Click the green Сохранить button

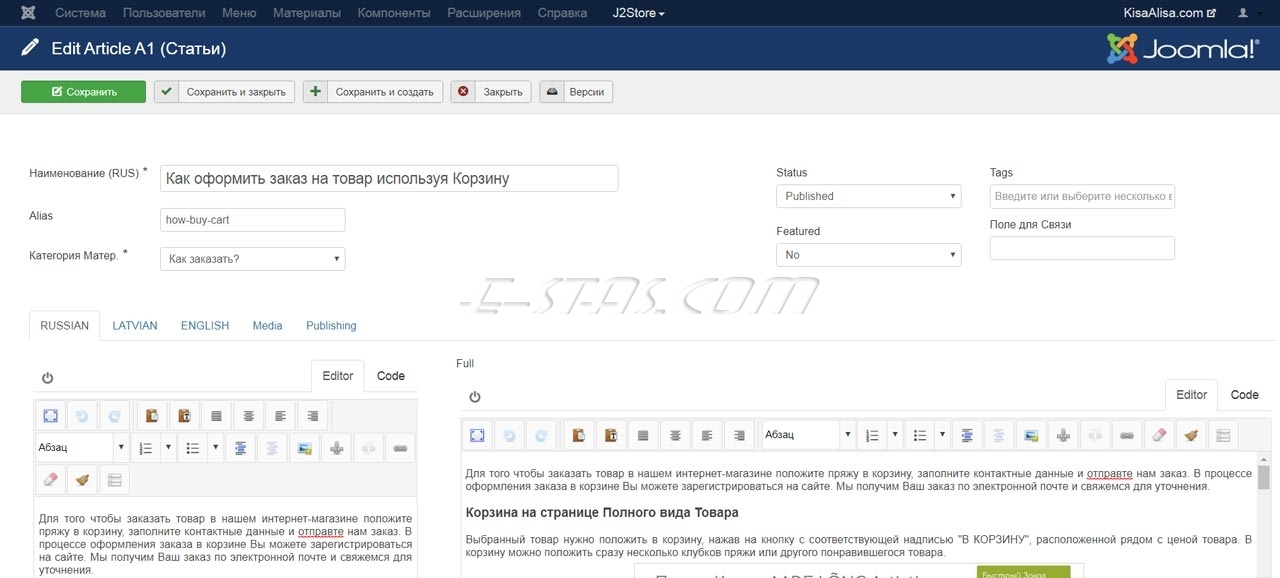pyautogui.click(x=83, y=92)
